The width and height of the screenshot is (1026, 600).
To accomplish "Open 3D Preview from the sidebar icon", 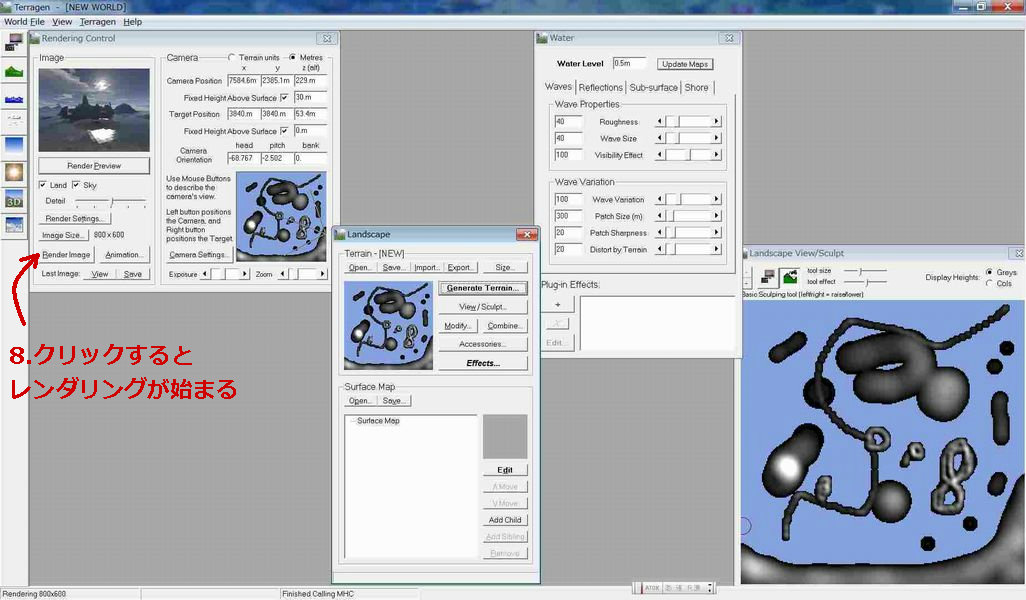I will (x=14, y=200).
